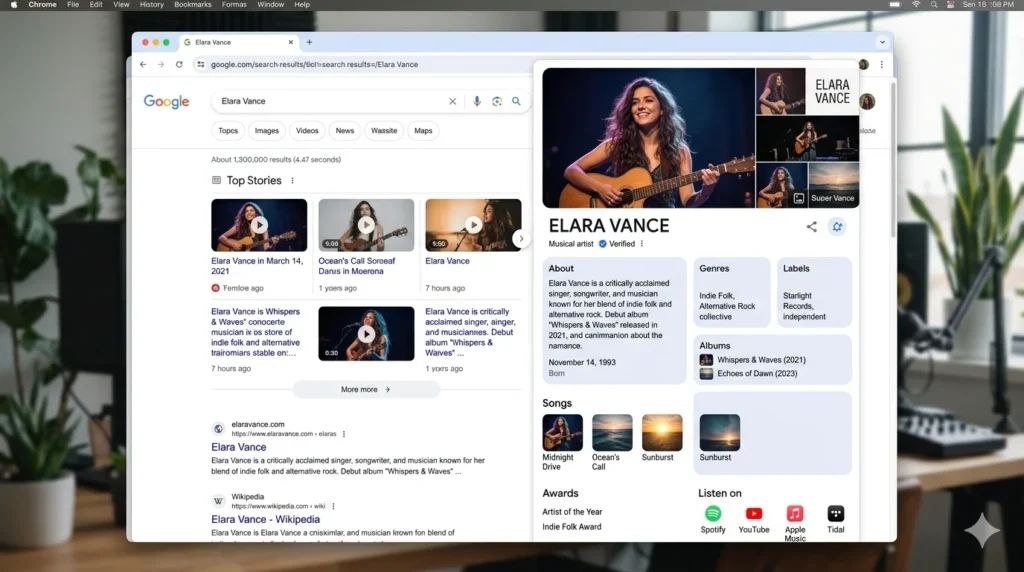Clear the search box with X icon

point(453,101)
